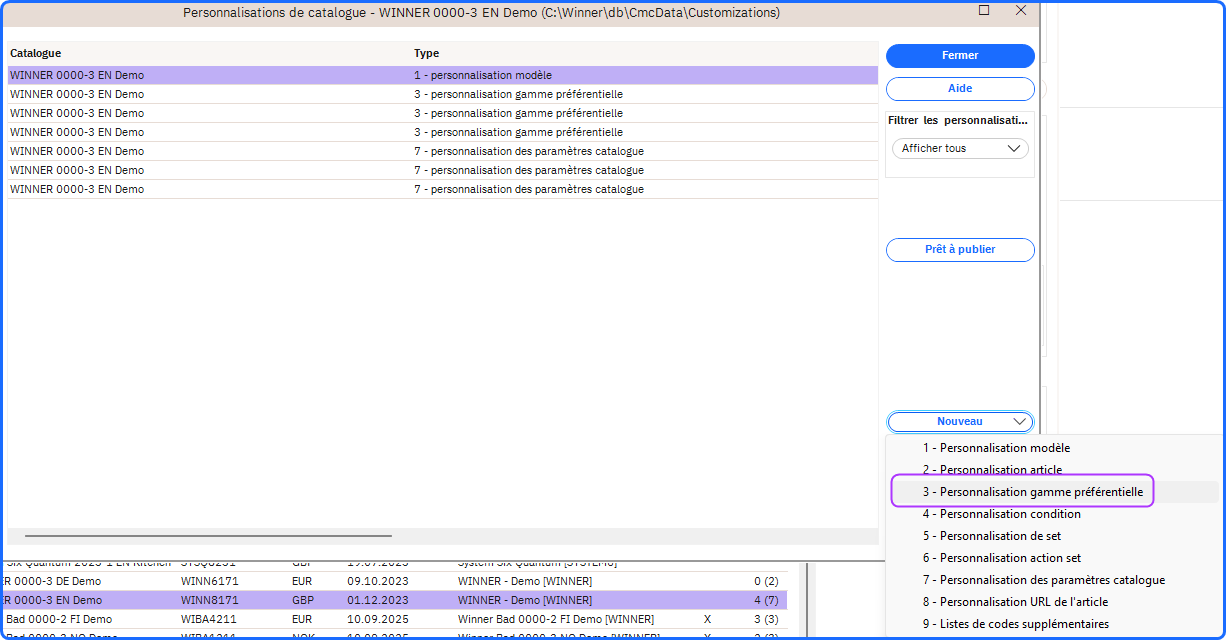Click the Filtrer les personnalisations label
1226x640 pixels.
[x=957, y=120]
